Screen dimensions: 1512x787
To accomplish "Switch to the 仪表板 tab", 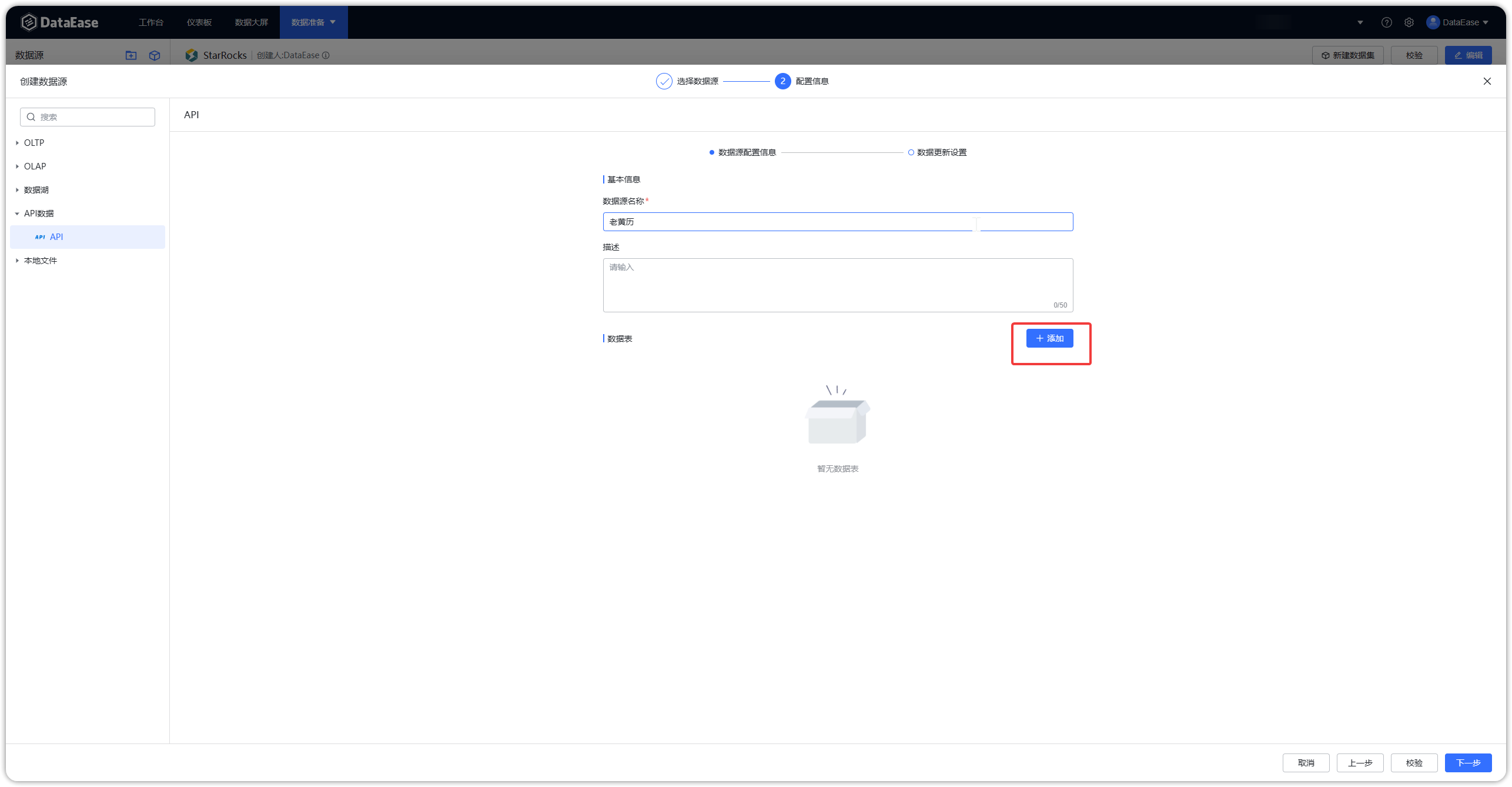I will 199,22.
